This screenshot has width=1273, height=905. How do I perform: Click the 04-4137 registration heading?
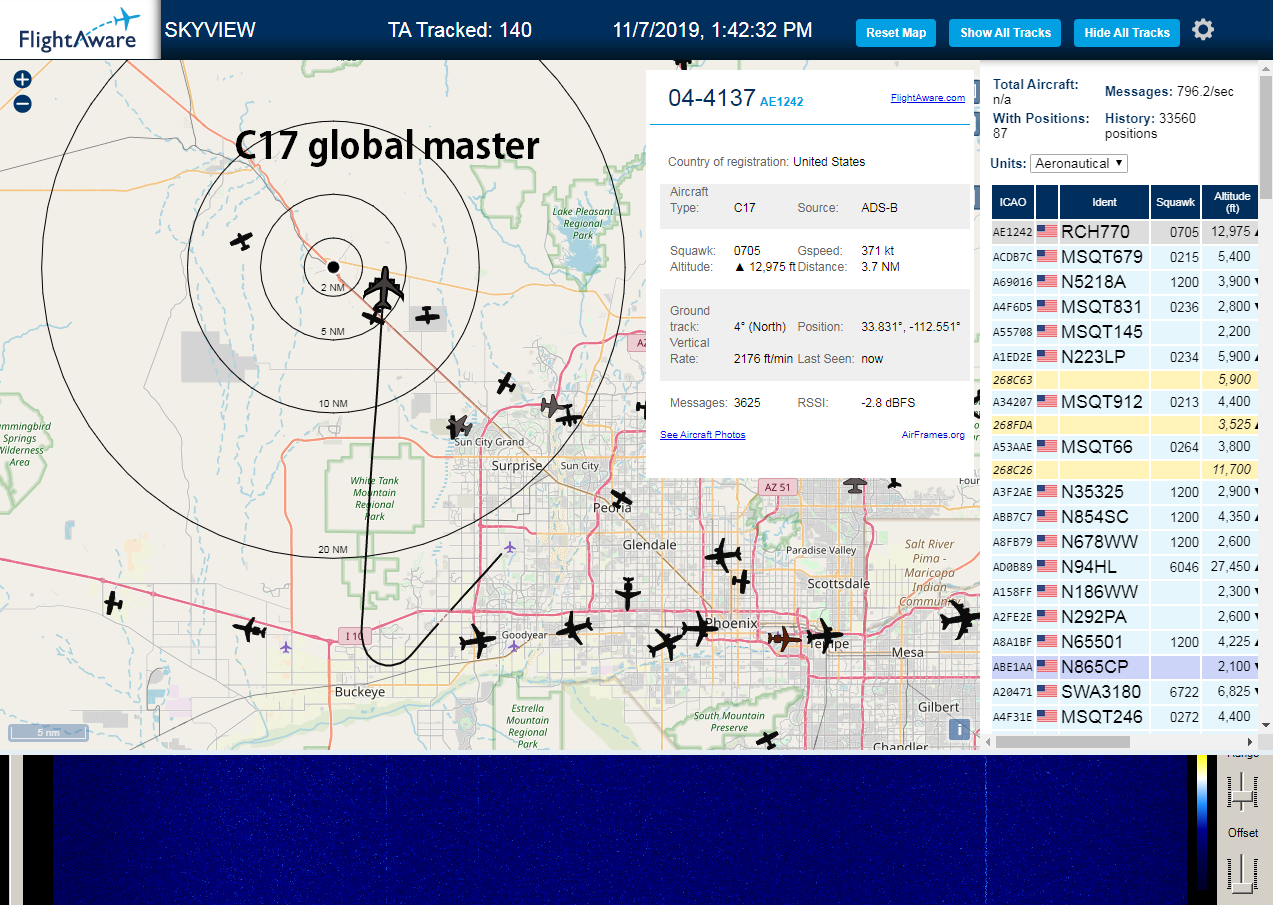pyautogui.click(x=712, y=98)
